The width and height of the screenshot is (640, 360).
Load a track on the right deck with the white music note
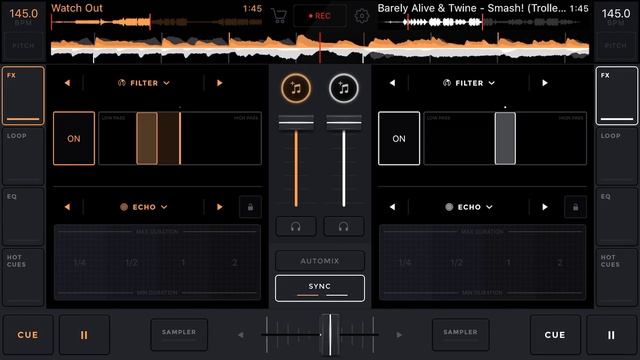344,88
